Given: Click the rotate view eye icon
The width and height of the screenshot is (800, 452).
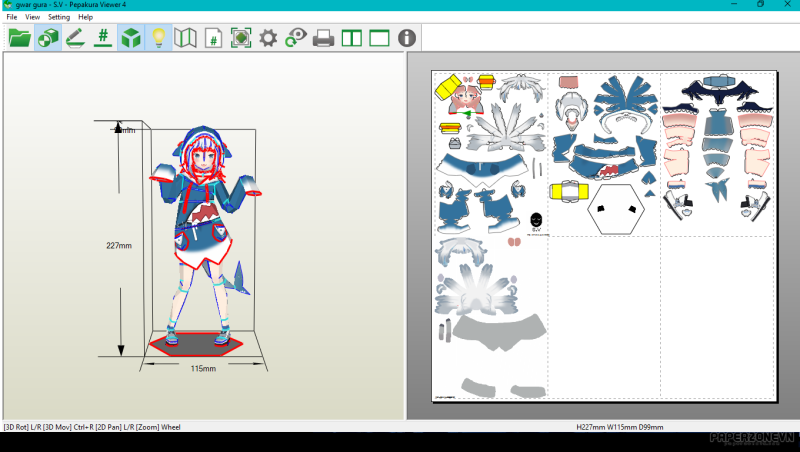Looking at the screenshot, I should pos(295,38).
